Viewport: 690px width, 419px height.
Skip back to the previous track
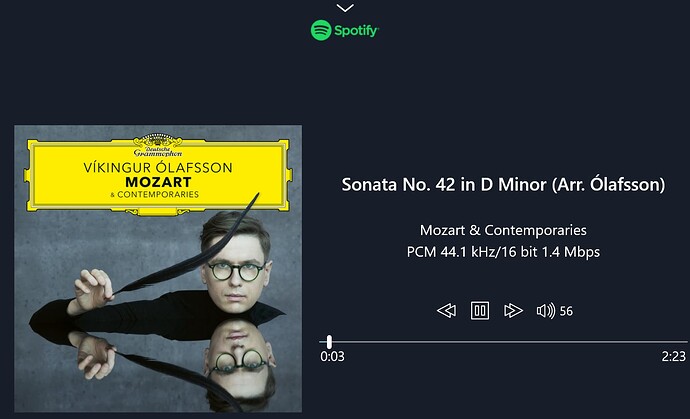(x=446, y=311)
